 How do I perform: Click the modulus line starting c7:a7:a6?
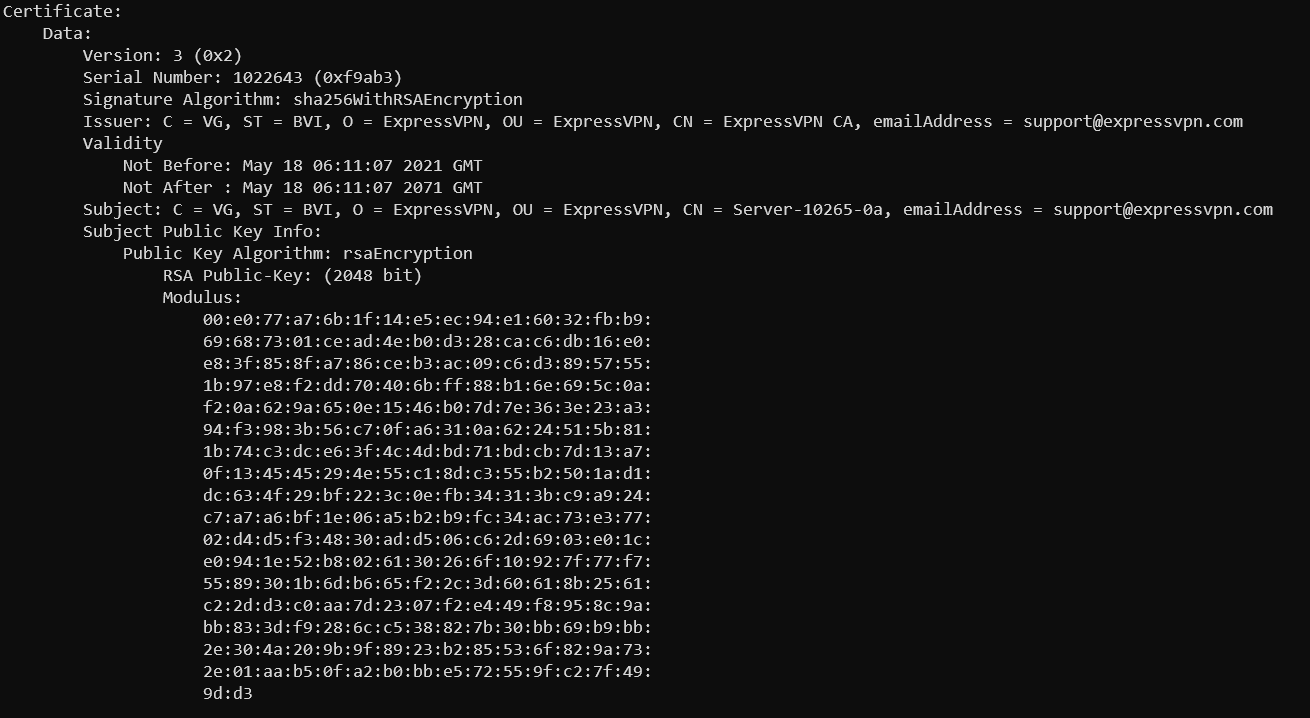(427, 517)
